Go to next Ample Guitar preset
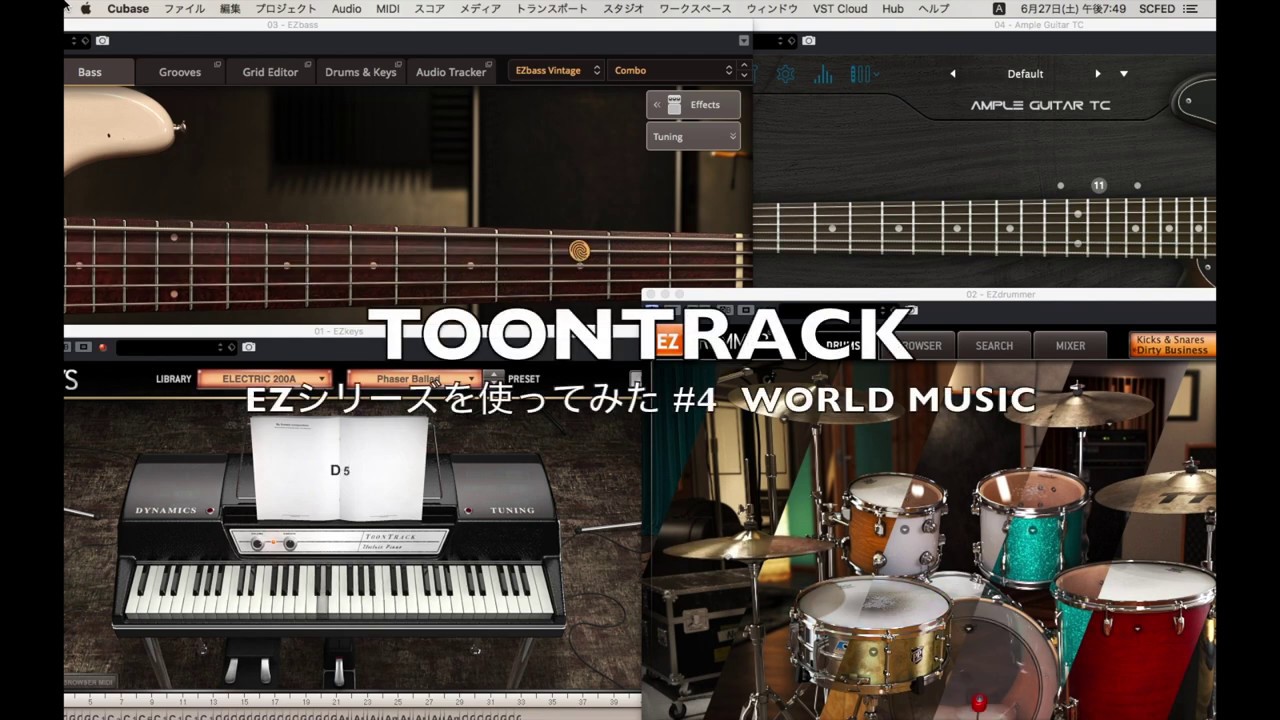Screen dimensions: 1280x720 (1097, 74)
